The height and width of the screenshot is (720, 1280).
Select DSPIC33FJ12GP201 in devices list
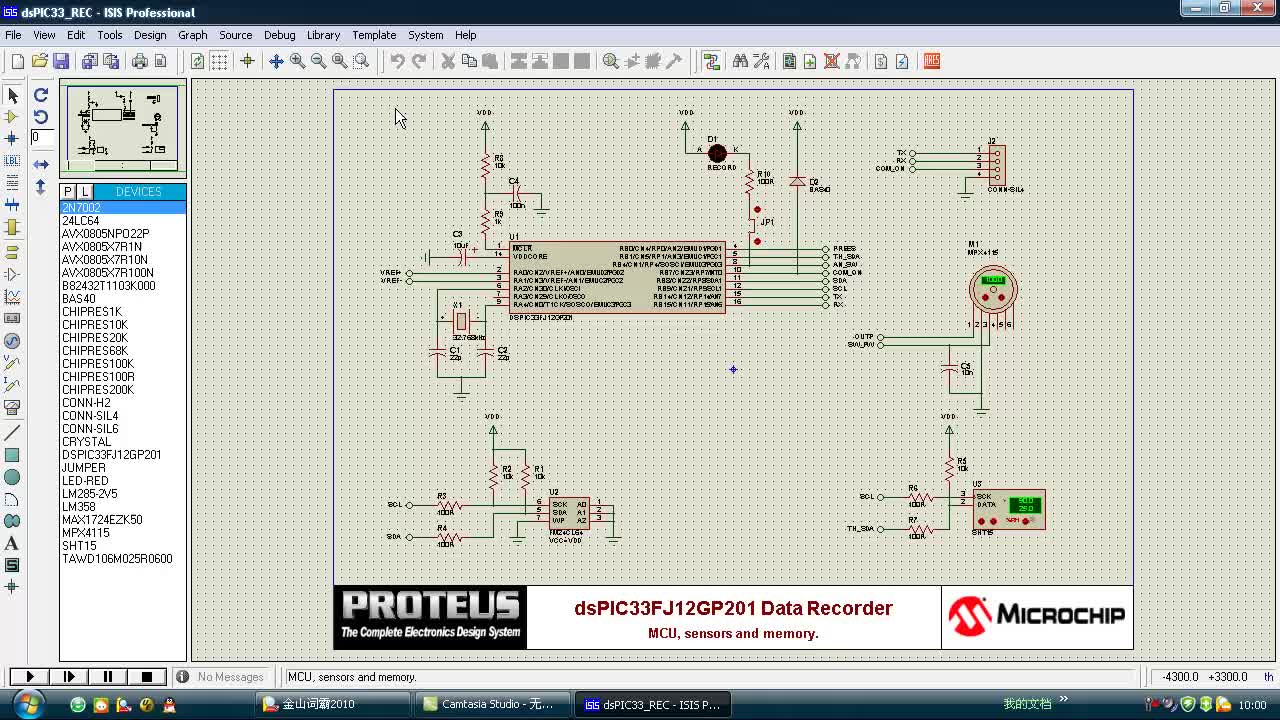coord(123,455)
